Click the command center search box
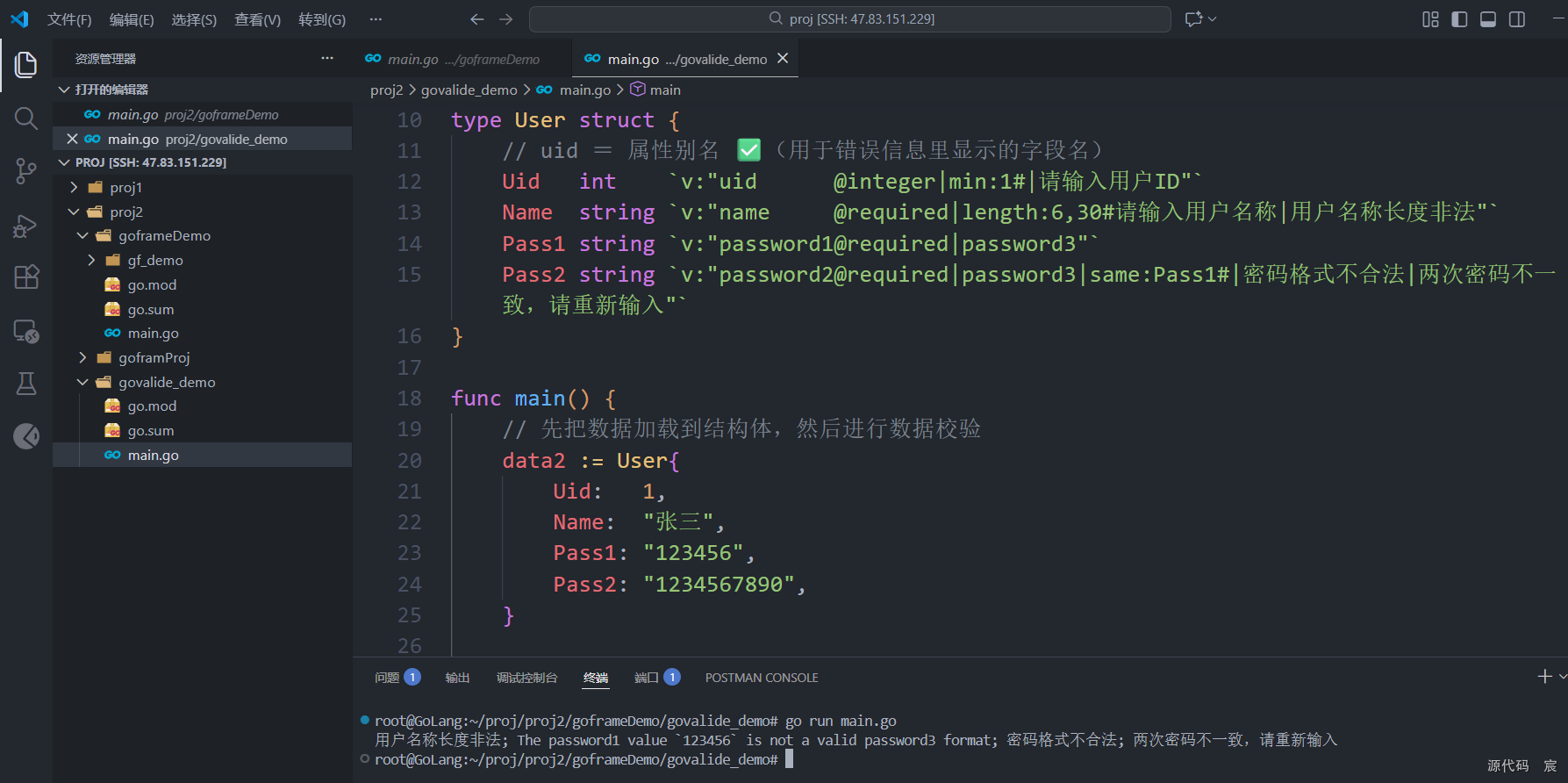 [849, 18]
